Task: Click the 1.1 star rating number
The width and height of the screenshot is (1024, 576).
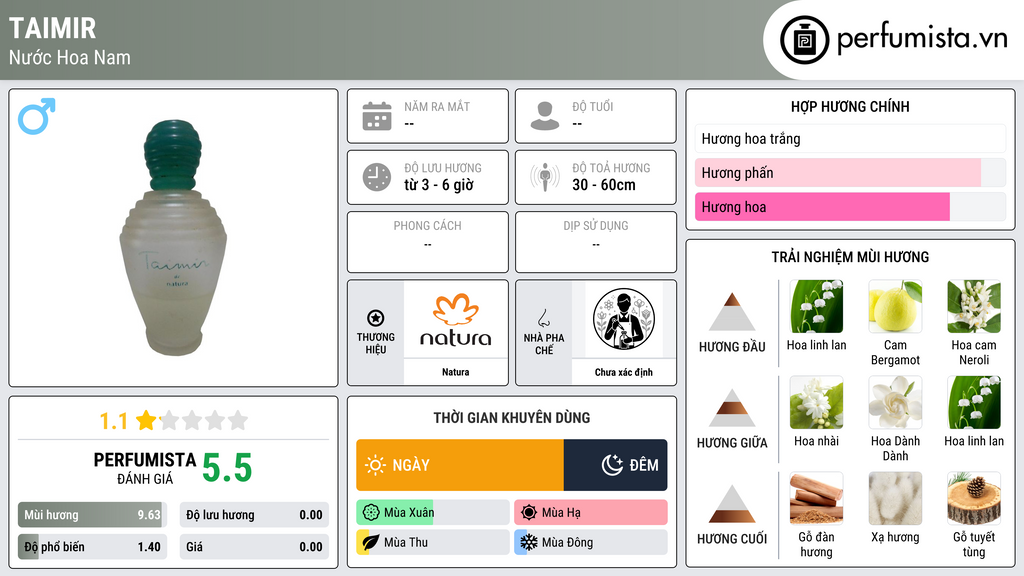Action: click(114, 421)
